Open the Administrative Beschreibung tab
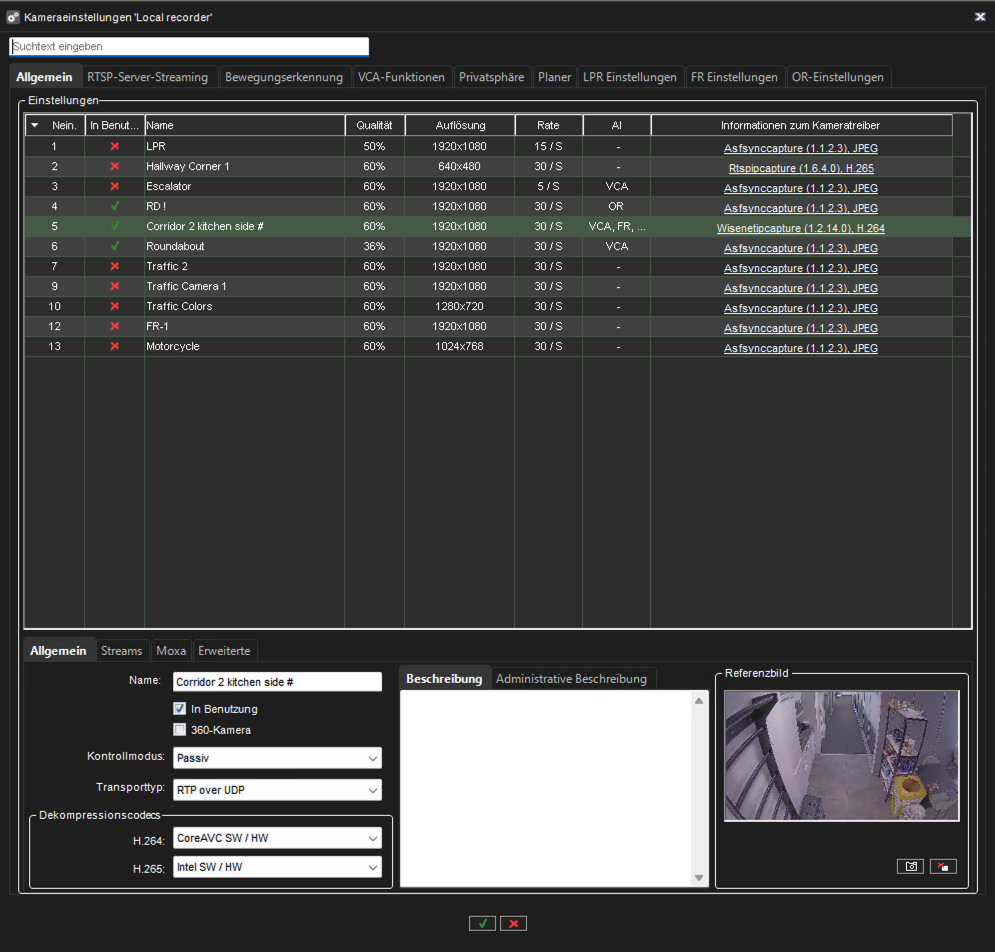 [572, 678]
